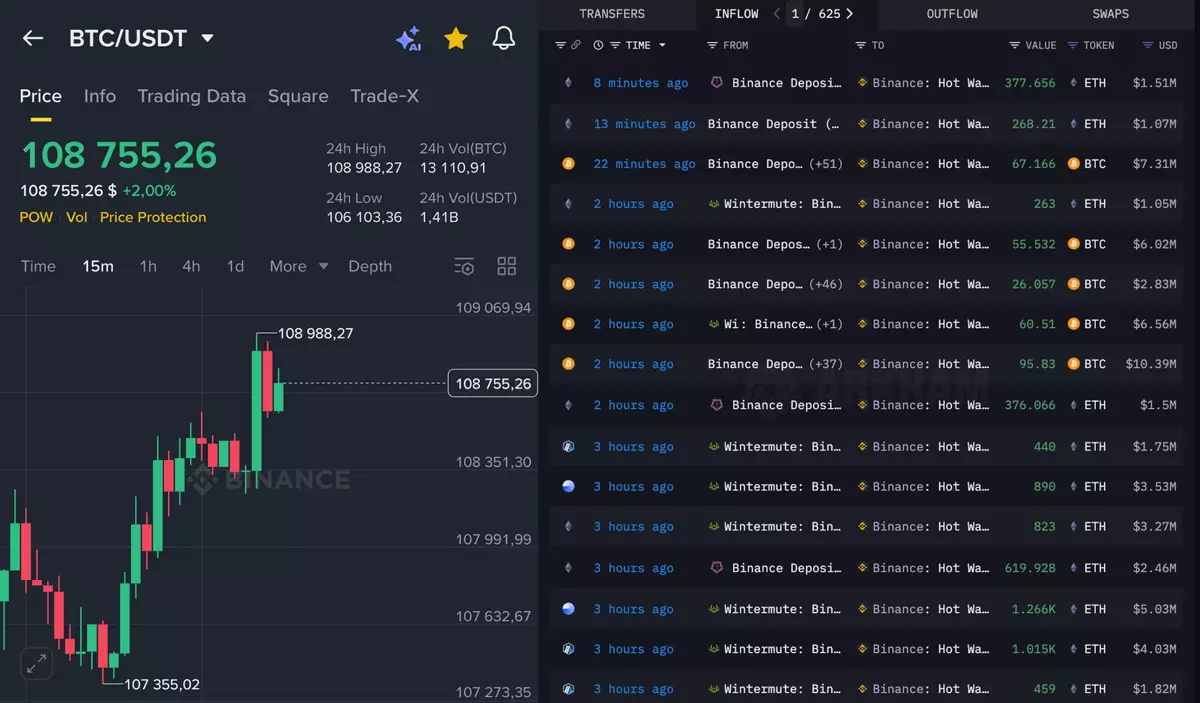Open price alerts bell icon

(504, 39)
